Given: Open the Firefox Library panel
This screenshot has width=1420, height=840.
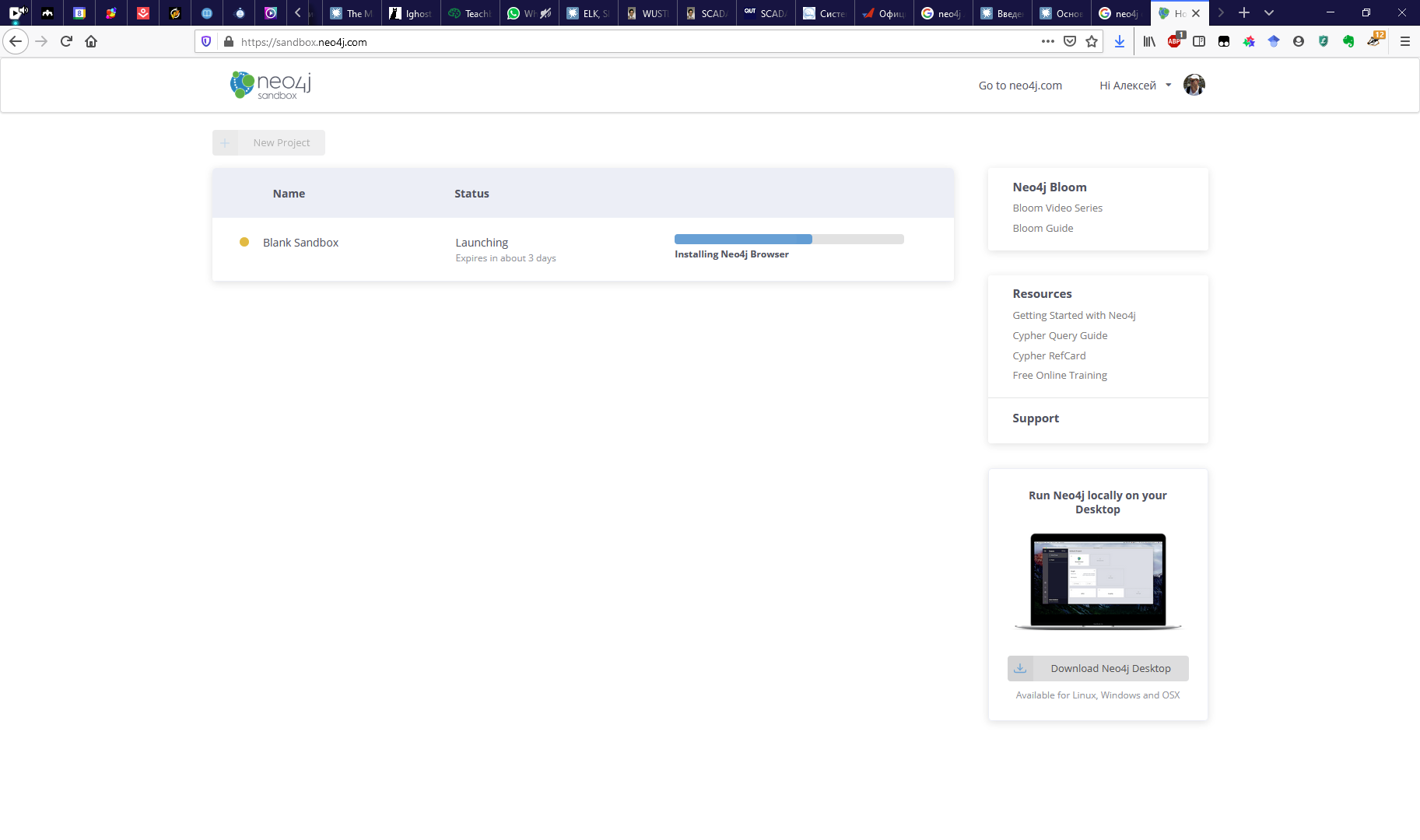Looking at the screenshot, I should point(1149,41).
